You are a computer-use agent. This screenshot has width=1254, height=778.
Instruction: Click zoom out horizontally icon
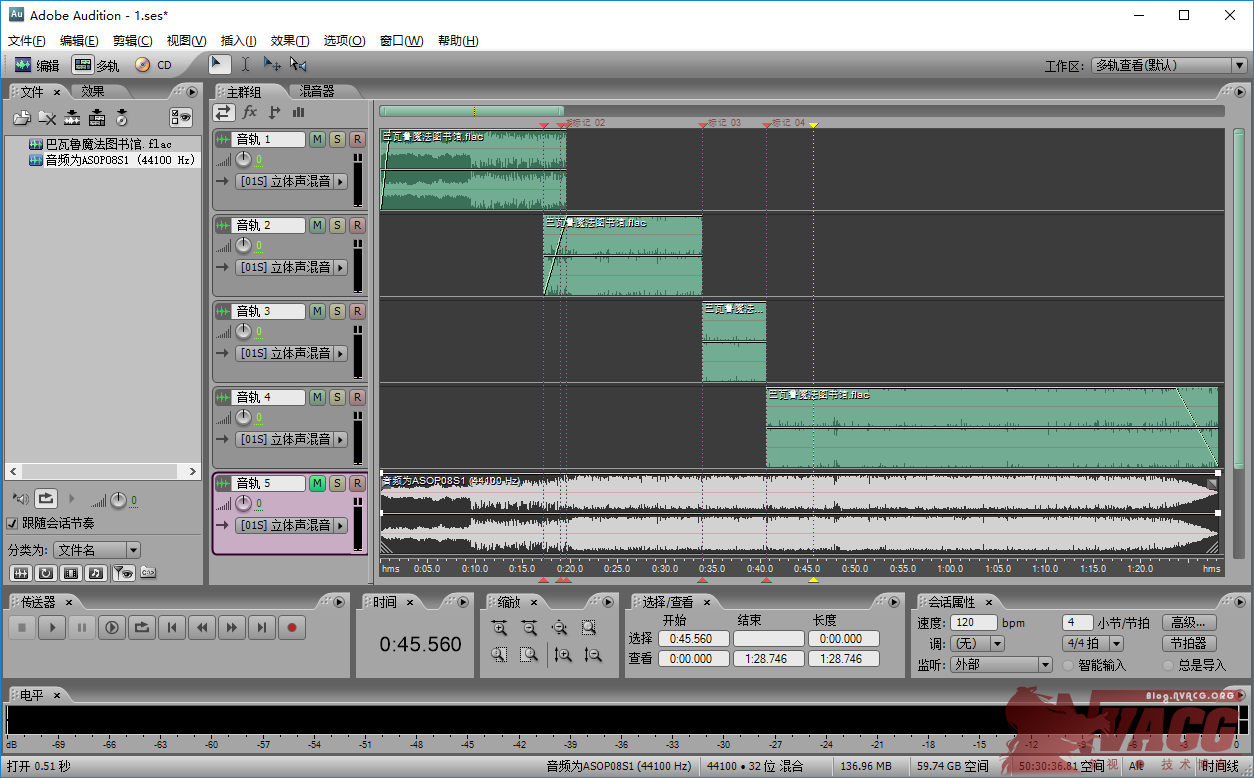[x=529, y=628]
